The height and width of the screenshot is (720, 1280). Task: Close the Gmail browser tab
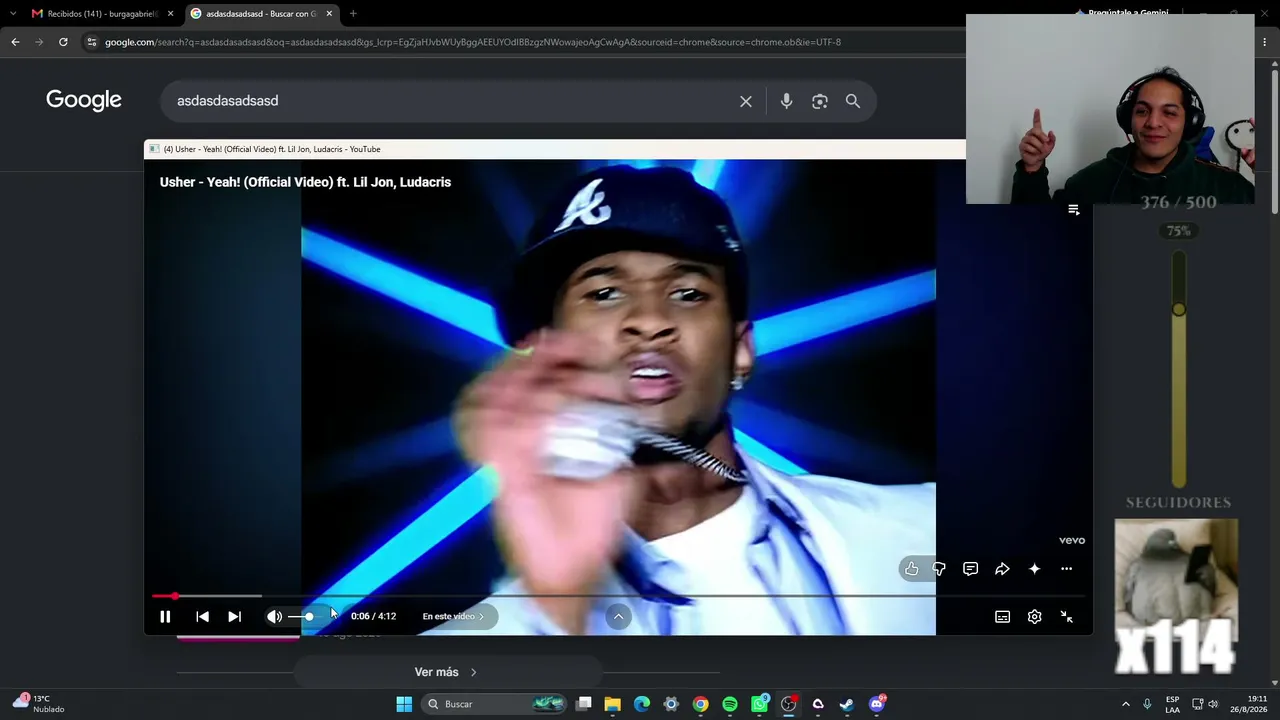pos(170,14)
